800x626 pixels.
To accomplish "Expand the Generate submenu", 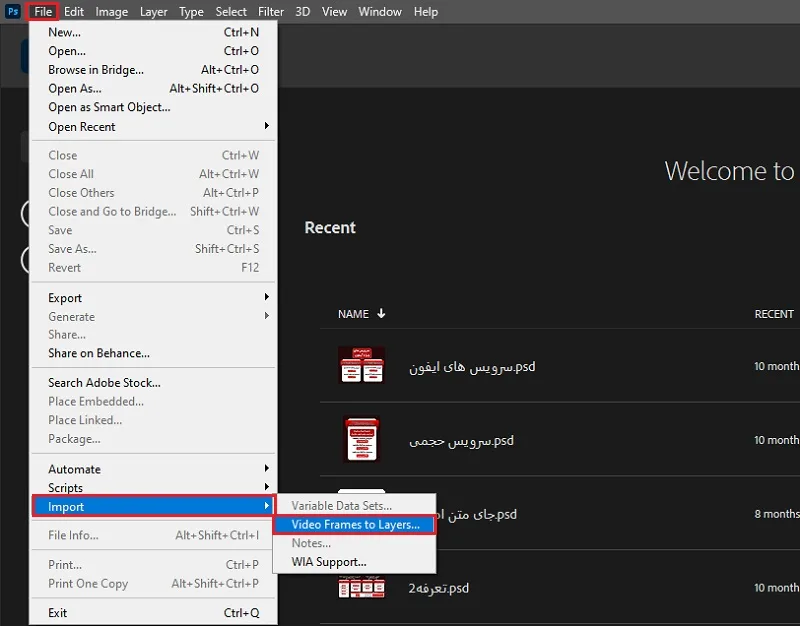I will pos(154,317).
